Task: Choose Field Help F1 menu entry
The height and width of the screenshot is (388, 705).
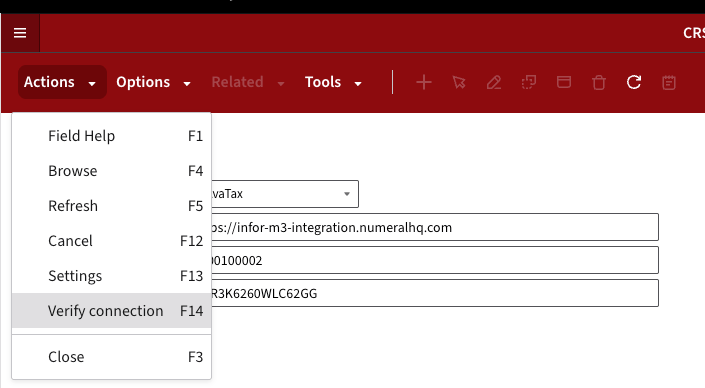Action: point(112,136)
